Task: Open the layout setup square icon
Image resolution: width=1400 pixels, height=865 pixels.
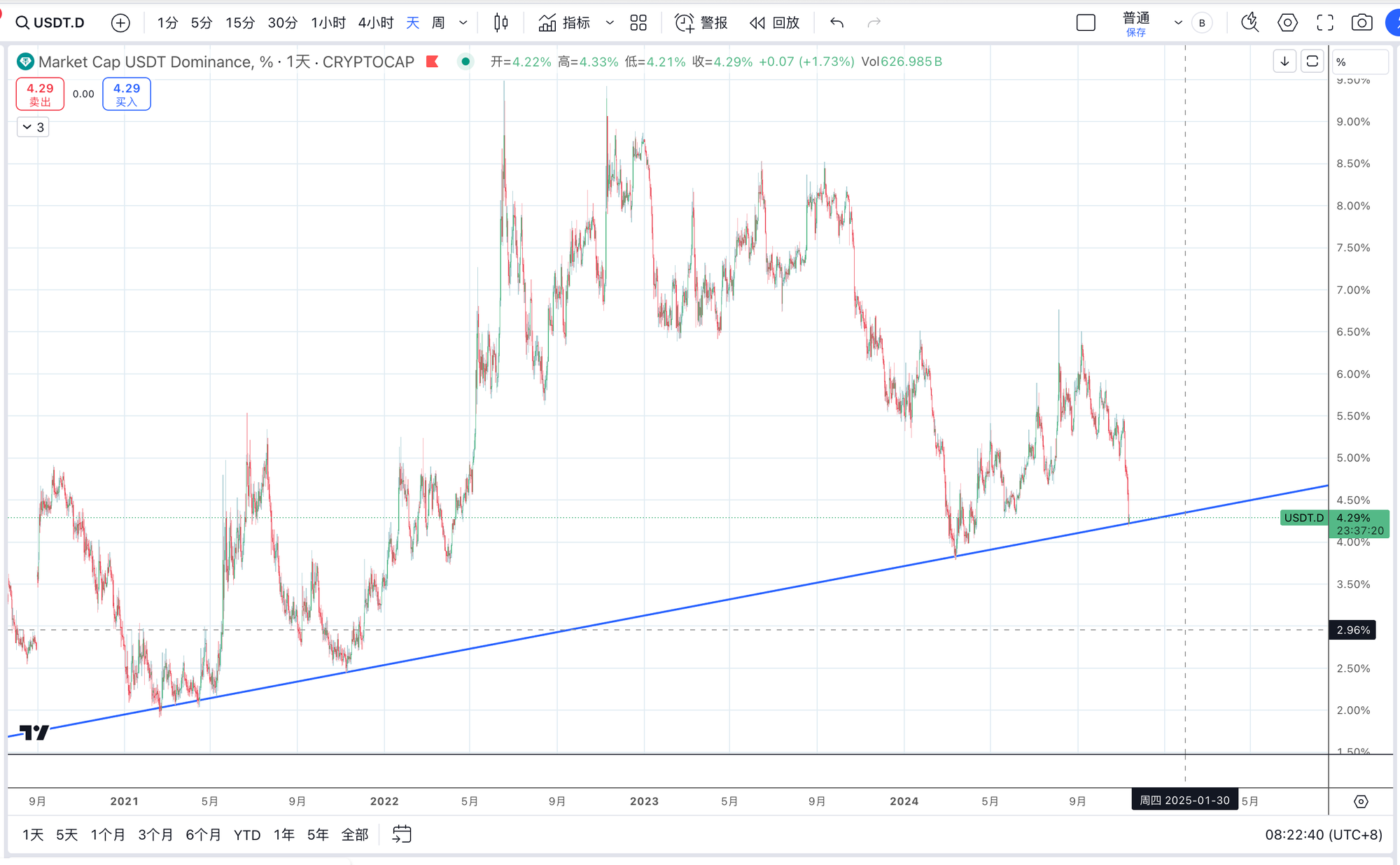Action: point(1086,23)
